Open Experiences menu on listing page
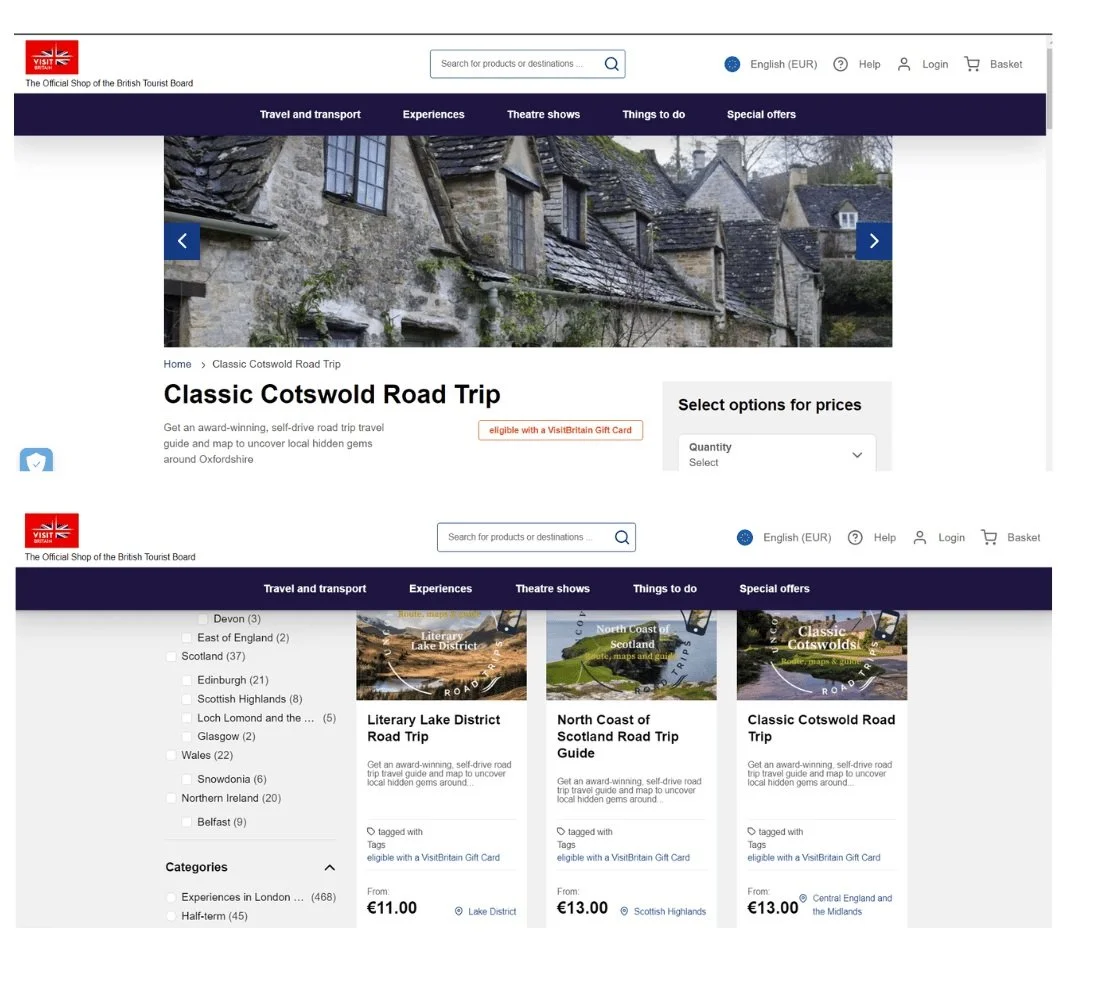This screenshot has width=1104, height=982. pyautogui.click(x=441, y=588)
